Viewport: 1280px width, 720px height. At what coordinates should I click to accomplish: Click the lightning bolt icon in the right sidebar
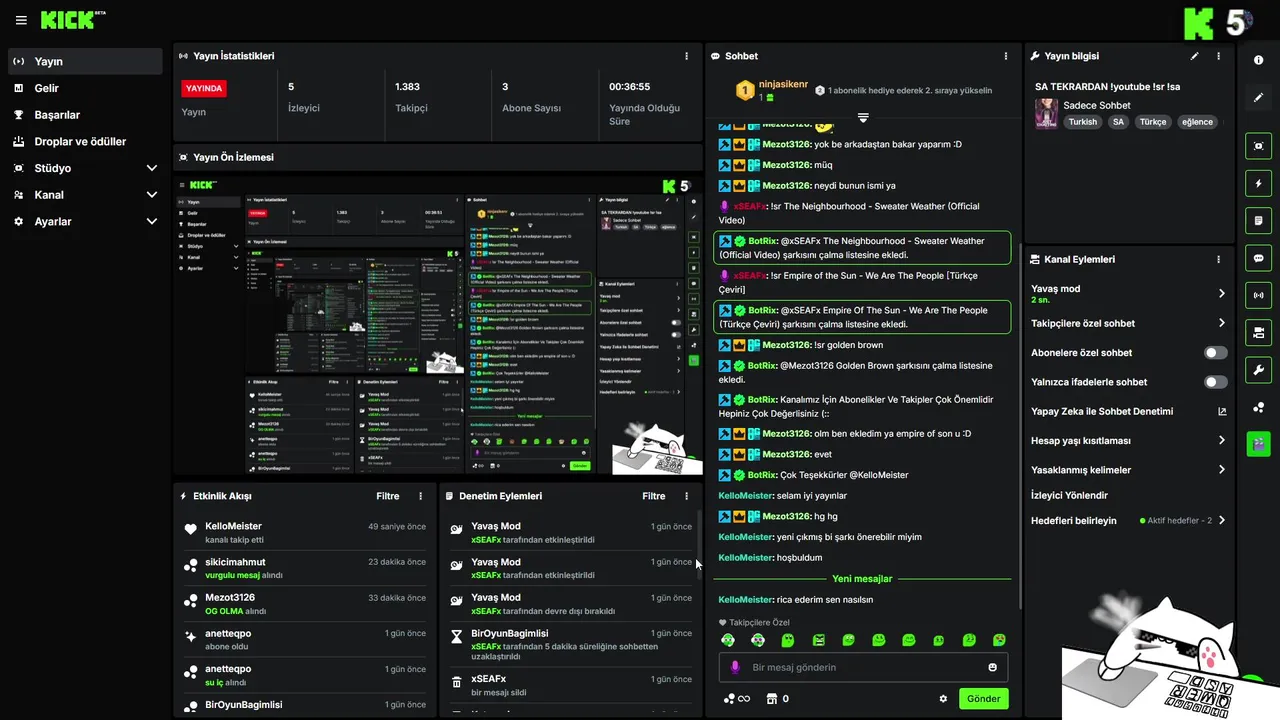click(x=1258, y=184)
